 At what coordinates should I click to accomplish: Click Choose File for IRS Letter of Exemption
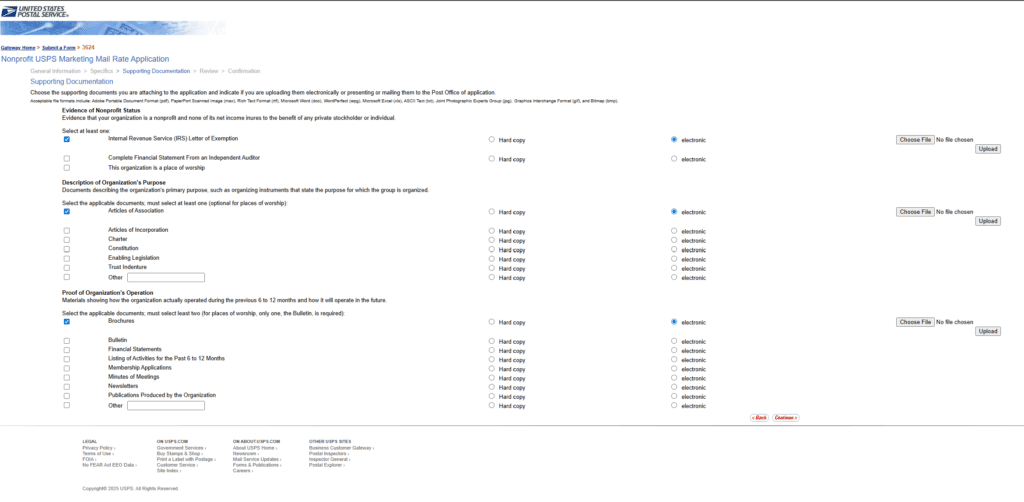tap(914, 140)
